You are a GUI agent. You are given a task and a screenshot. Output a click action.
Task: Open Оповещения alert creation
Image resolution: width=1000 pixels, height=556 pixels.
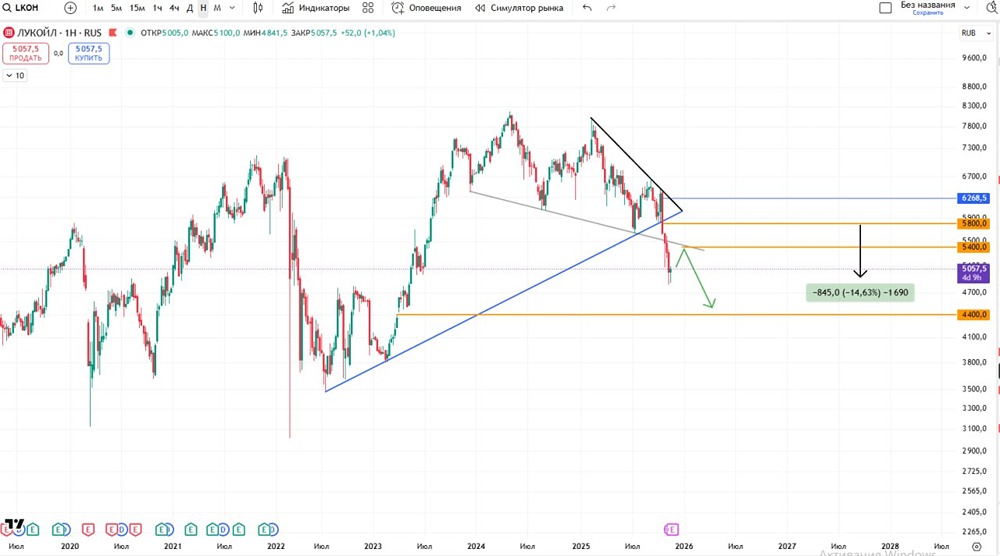coord(426,8)
